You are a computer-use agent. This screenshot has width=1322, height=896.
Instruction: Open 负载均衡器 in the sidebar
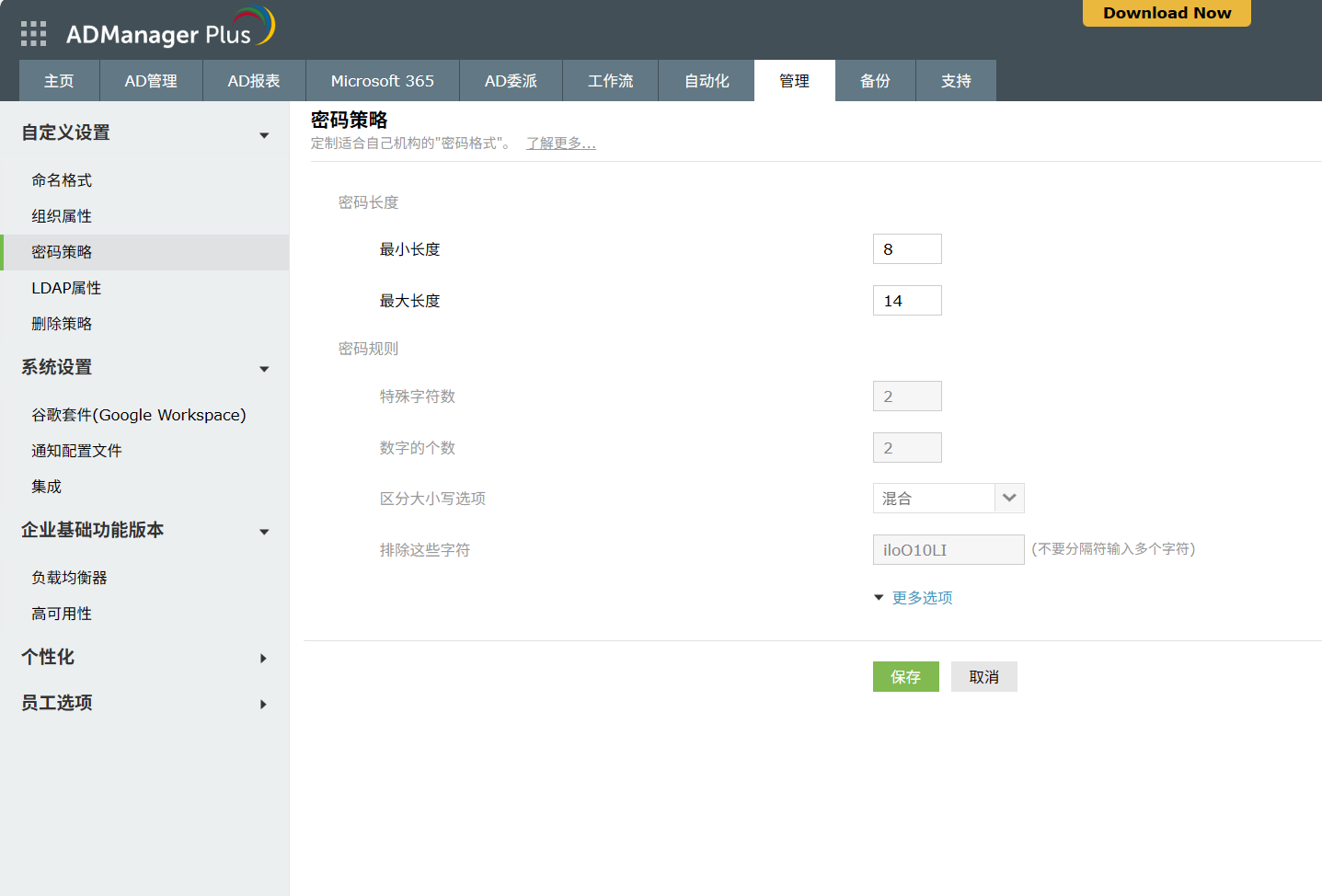[69, 578]
